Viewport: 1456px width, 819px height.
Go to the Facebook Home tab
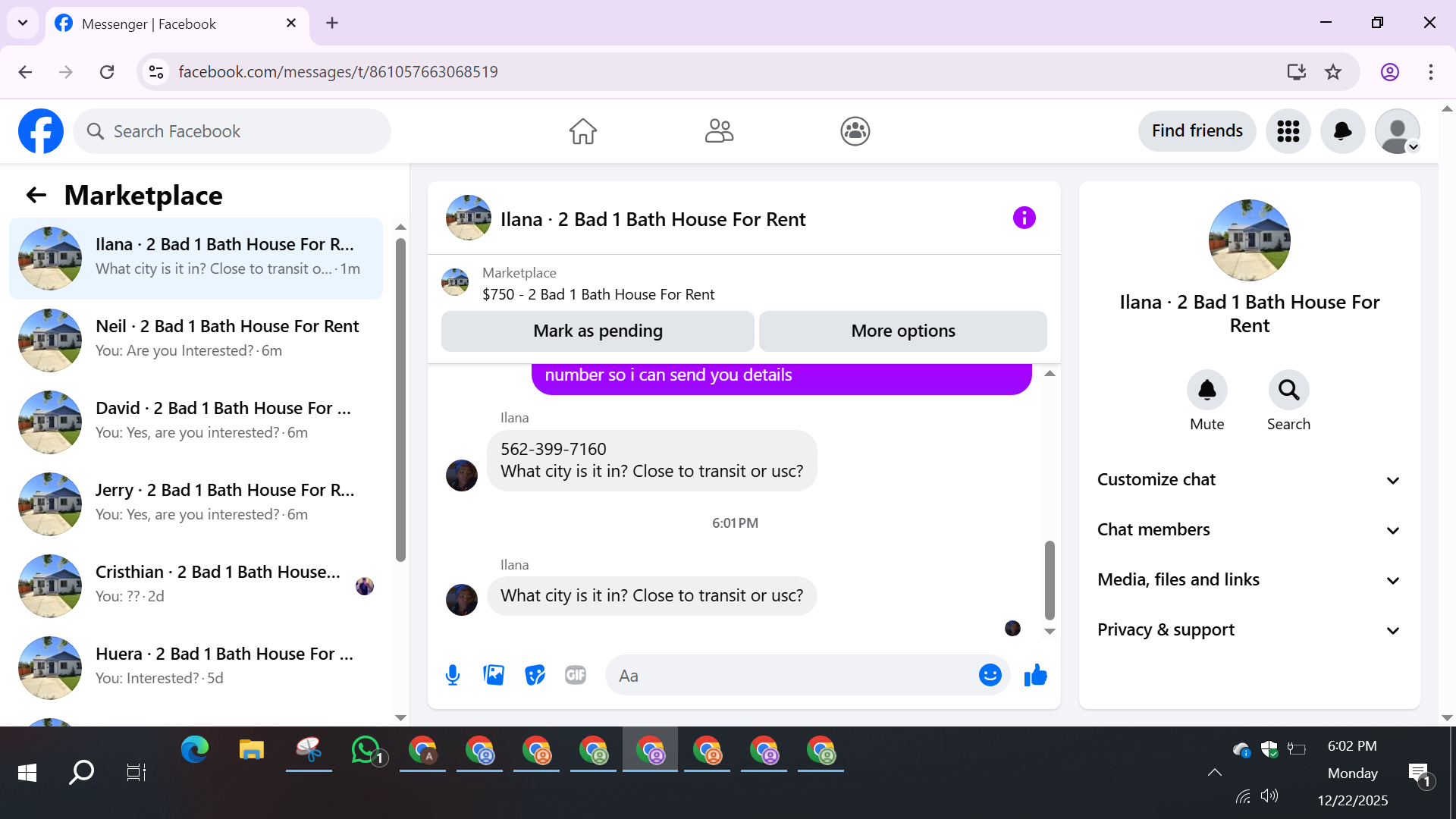pyautogui.click(x=582, y=131)
